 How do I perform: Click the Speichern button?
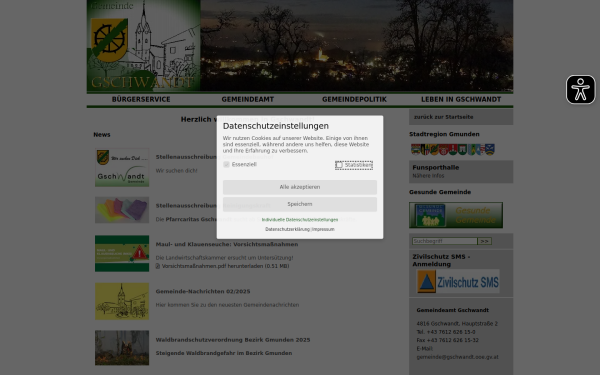300,204
